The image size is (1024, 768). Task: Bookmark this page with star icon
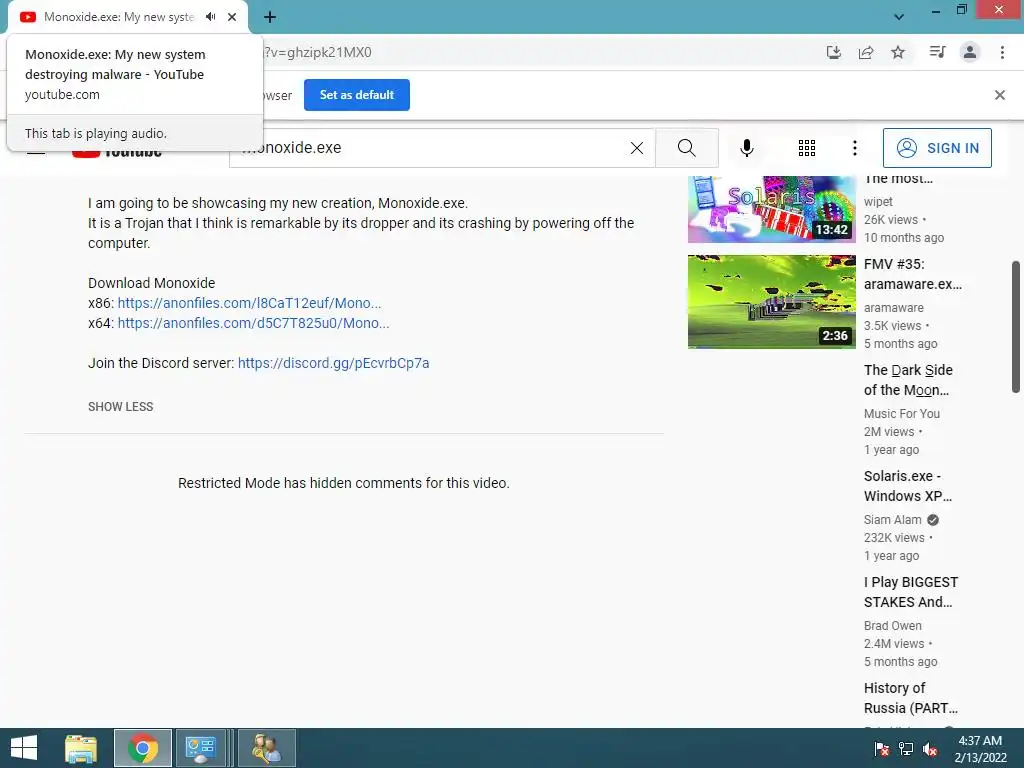coord(898,52)
